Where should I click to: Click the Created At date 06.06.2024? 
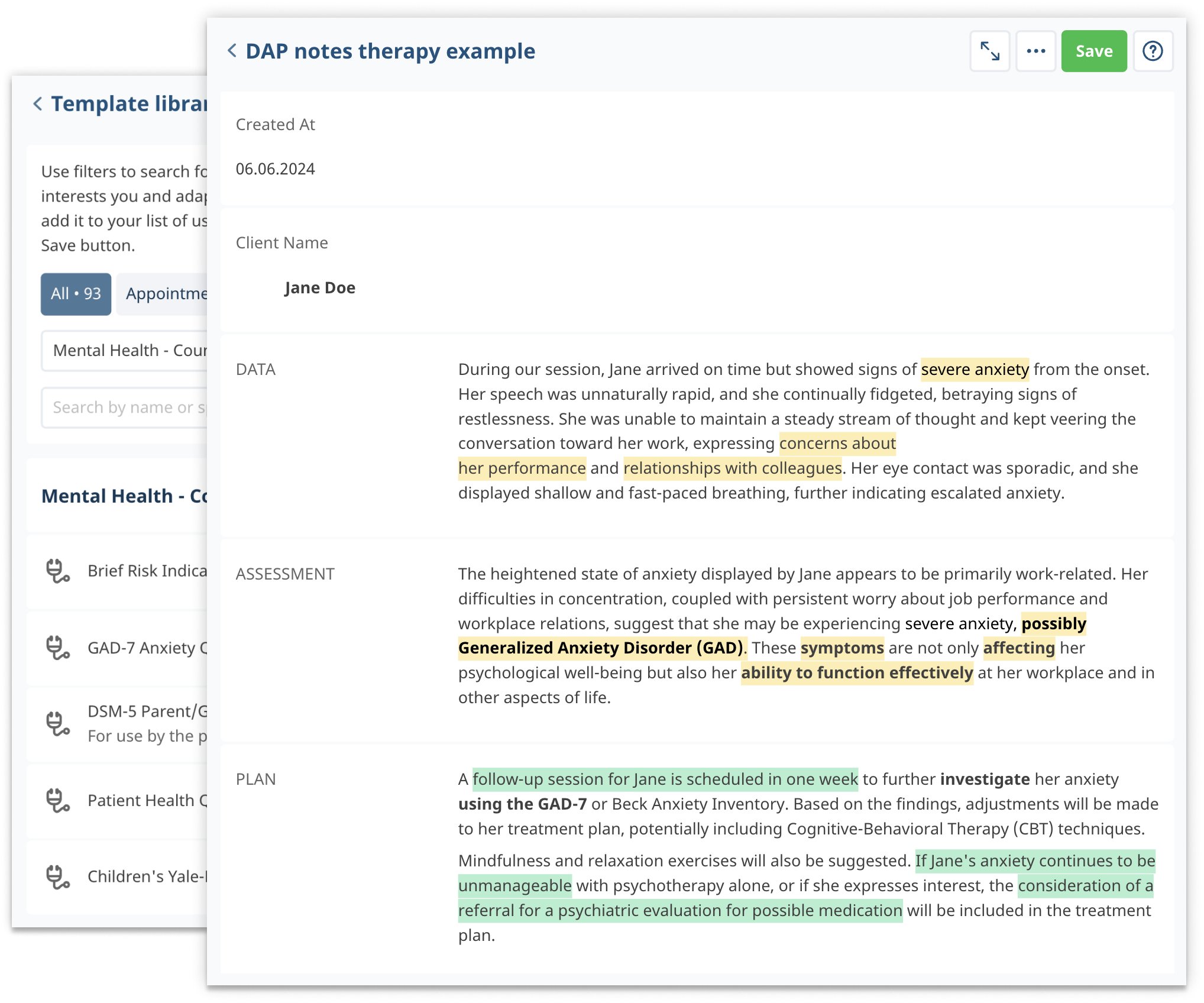tap(276, 169)
